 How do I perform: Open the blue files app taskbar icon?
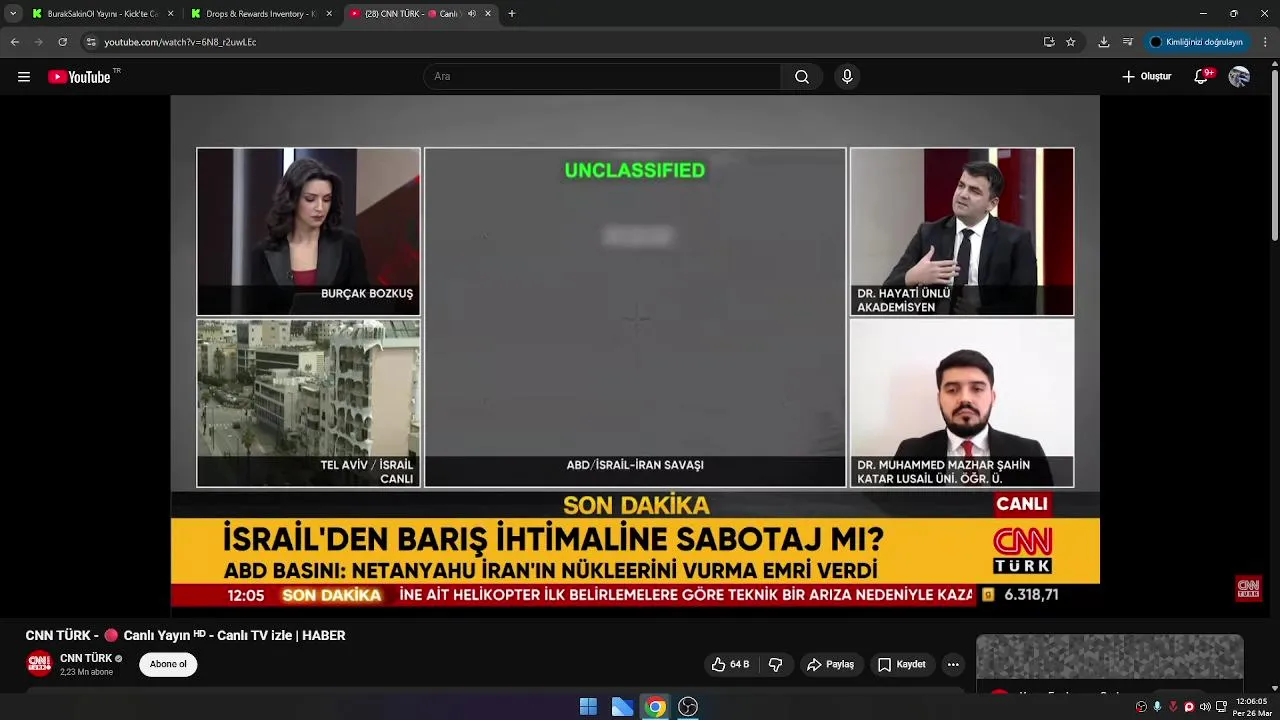(x=622, y=707)
